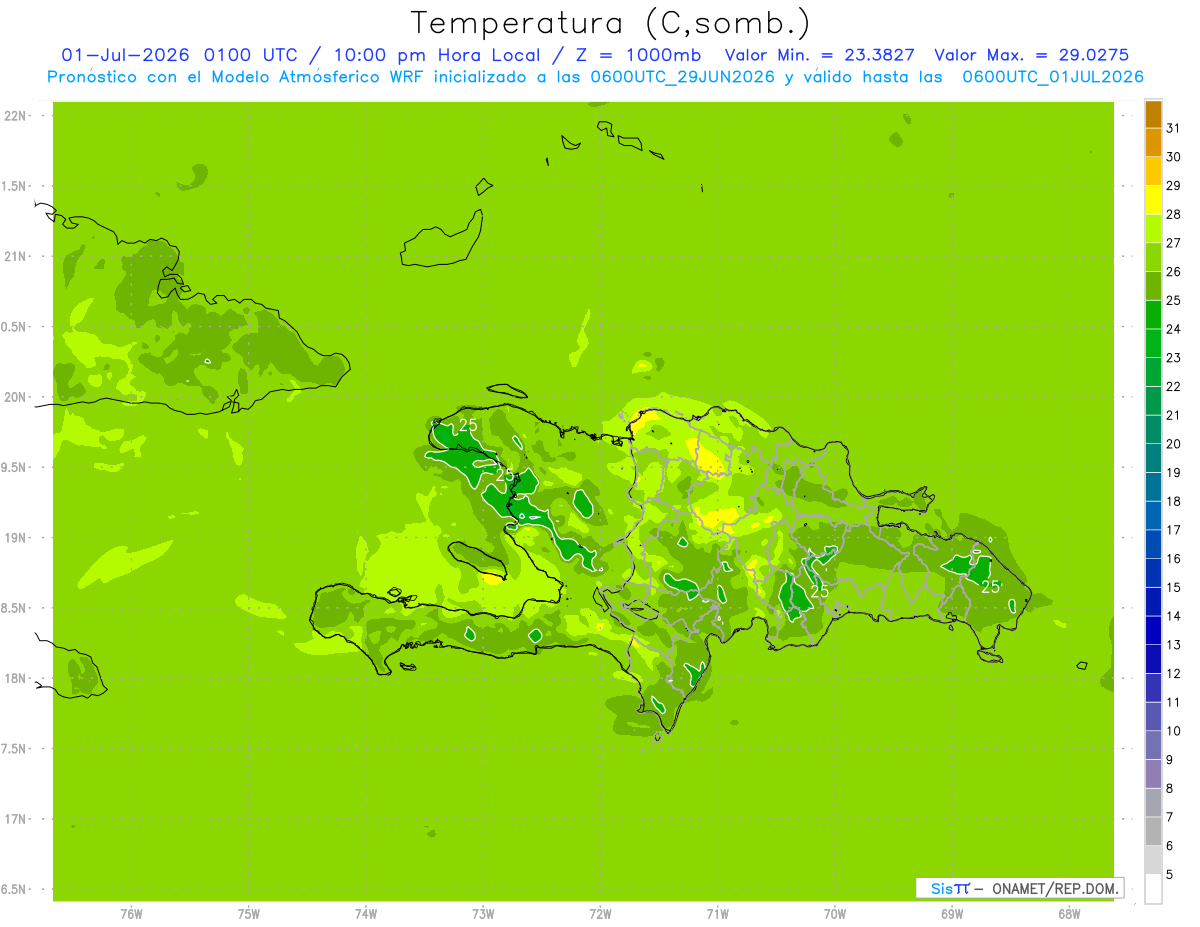This screenshot has height=927, width=1200.
Task: Click the "68W" longitude axis label
Action: [1069, 914]
